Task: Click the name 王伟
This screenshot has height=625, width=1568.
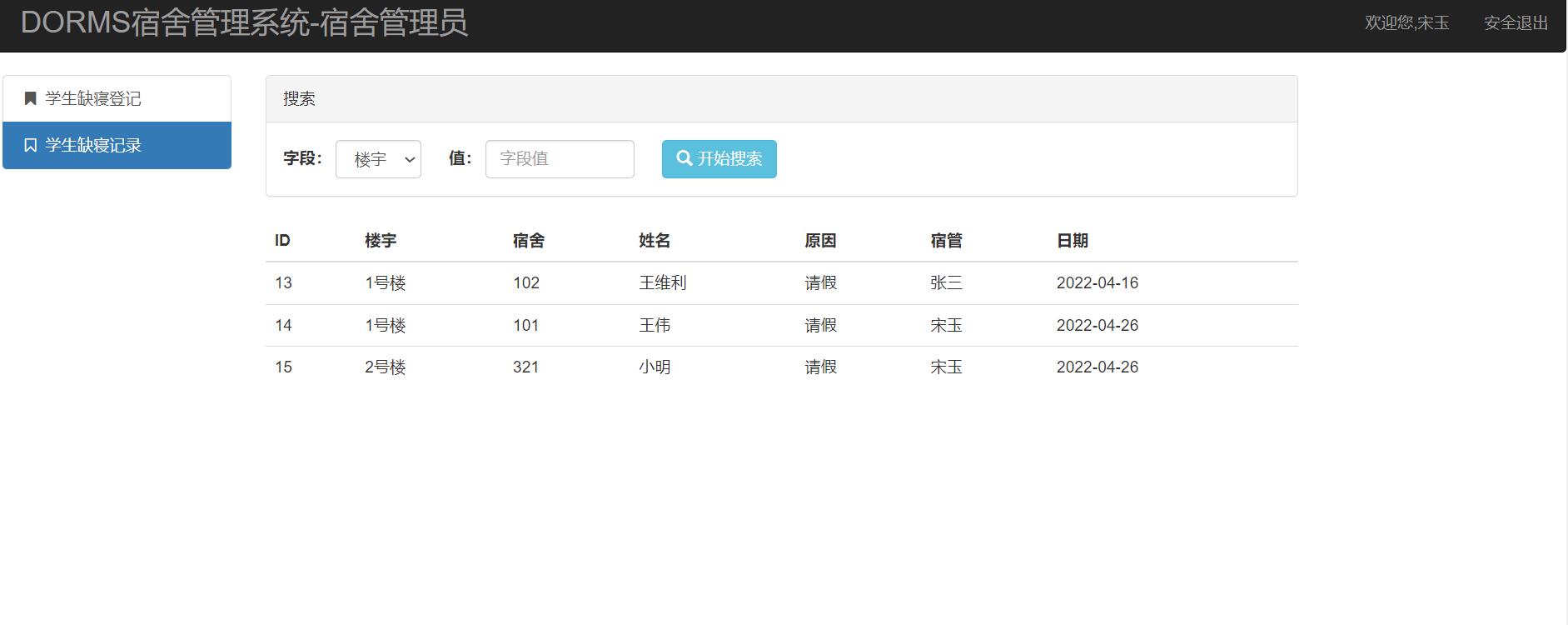Action: click(x=655, y=326)
